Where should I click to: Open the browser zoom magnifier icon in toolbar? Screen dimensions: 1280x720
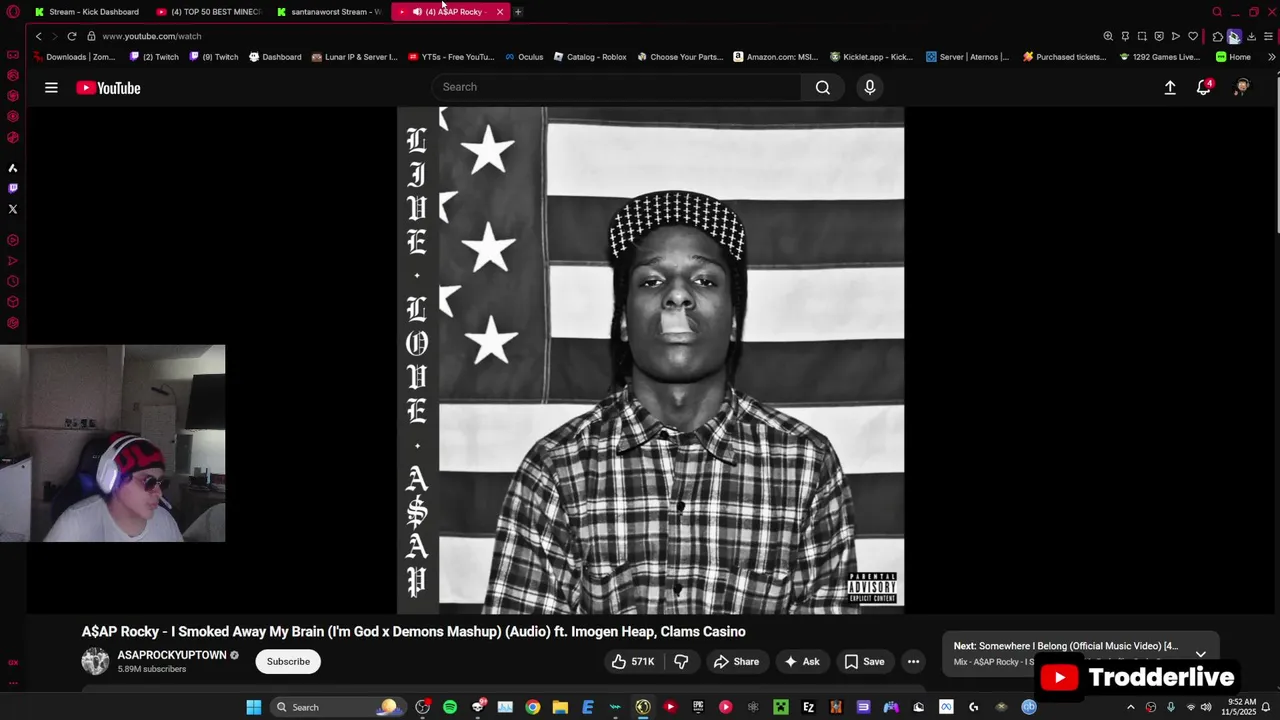pyautogui.click(x=1108, y=36)
